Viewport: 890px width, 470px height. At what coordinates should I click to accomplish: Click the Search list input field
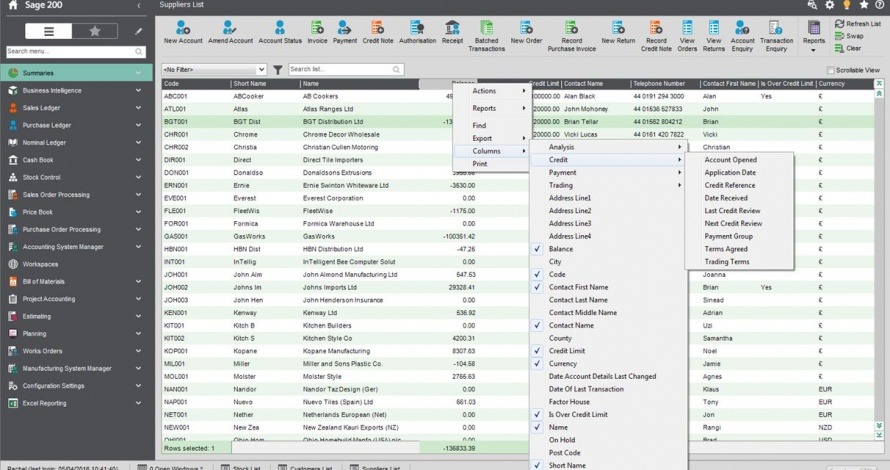coord(346,69)
